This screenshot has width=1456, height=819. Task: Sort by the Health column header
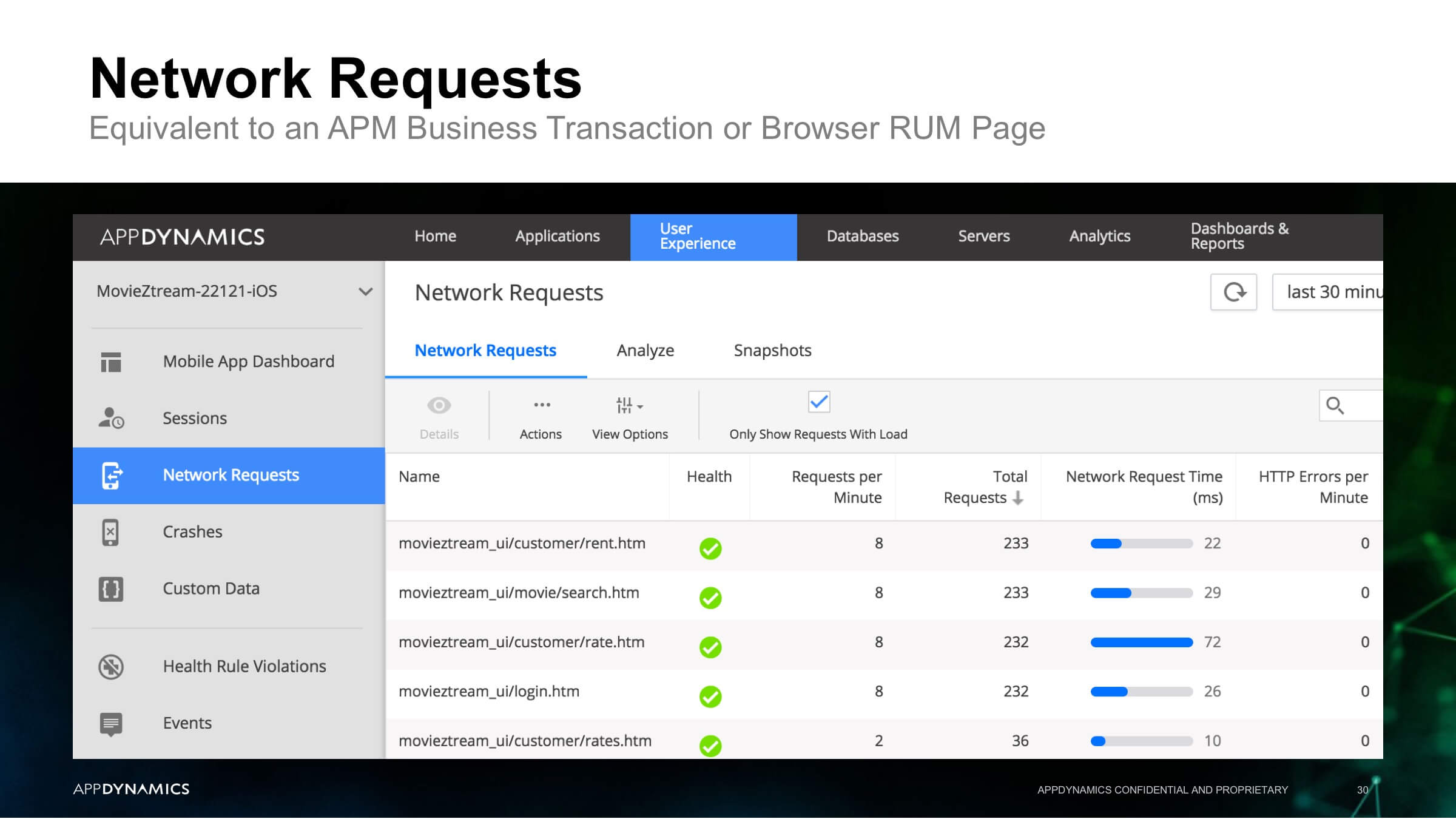point(709,477)
